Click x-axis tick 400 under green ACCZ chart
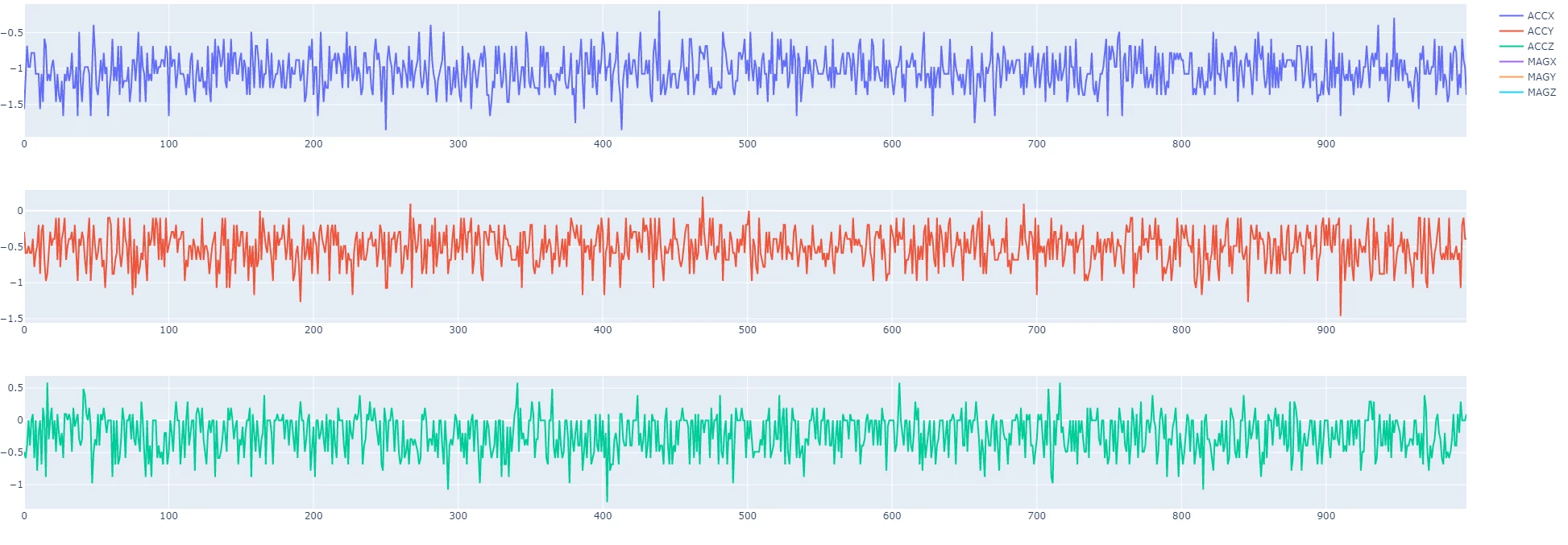 [603, 516]
